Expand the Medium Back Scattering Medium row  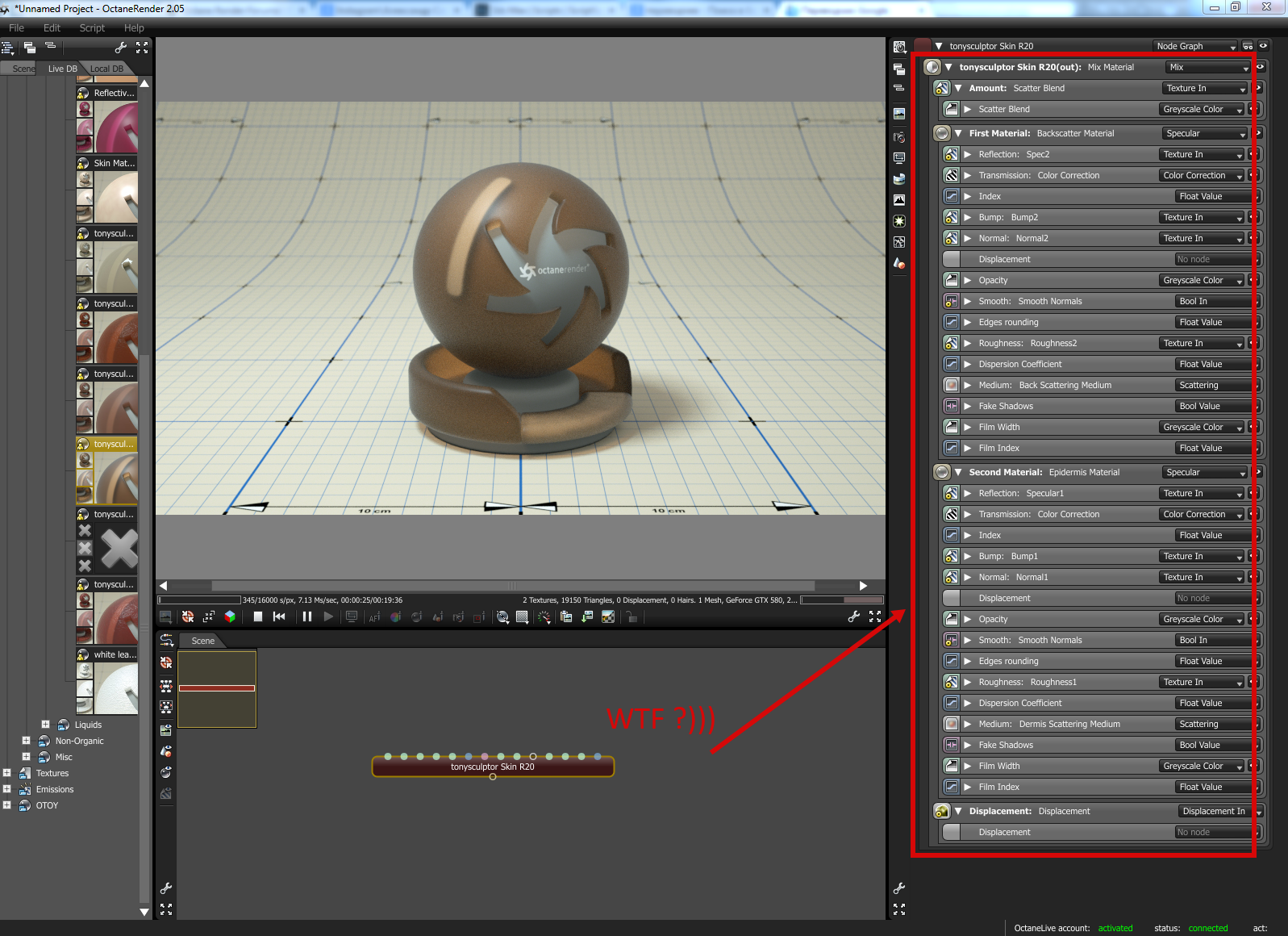click(967, 385)
